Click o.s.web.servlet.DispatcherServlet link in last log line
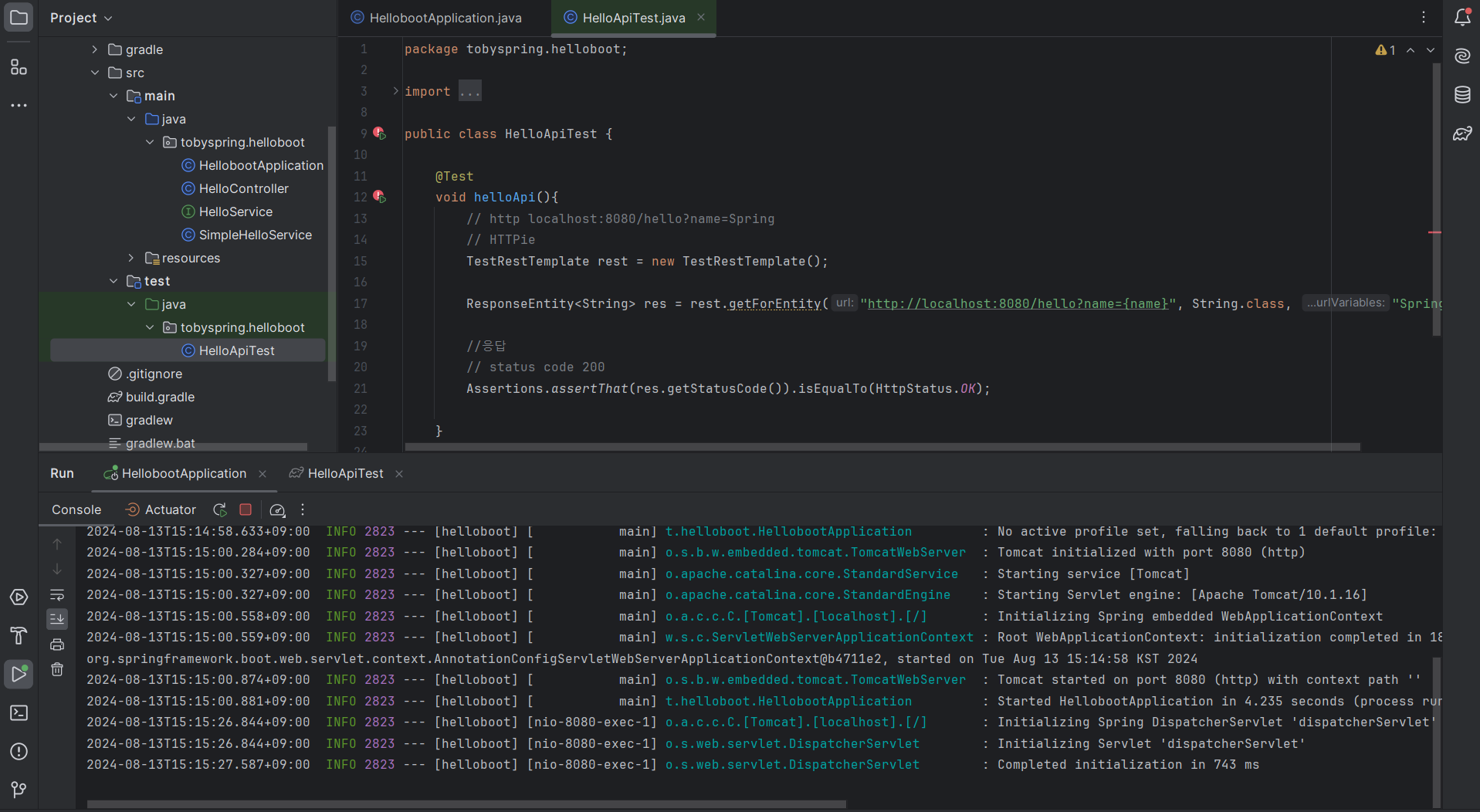The height and width of the screenshot is (812, 1480). pyautogui.click(x=792, y=765)
